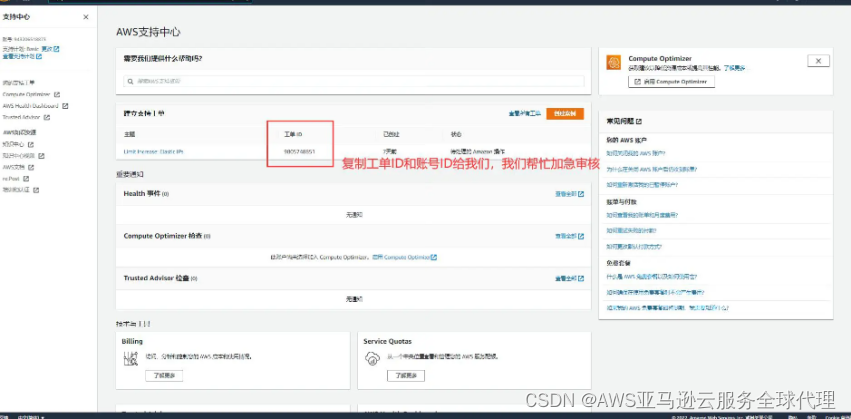Click the Billing card icon
This screenshot has height=419, width=851.
(130, 359)
